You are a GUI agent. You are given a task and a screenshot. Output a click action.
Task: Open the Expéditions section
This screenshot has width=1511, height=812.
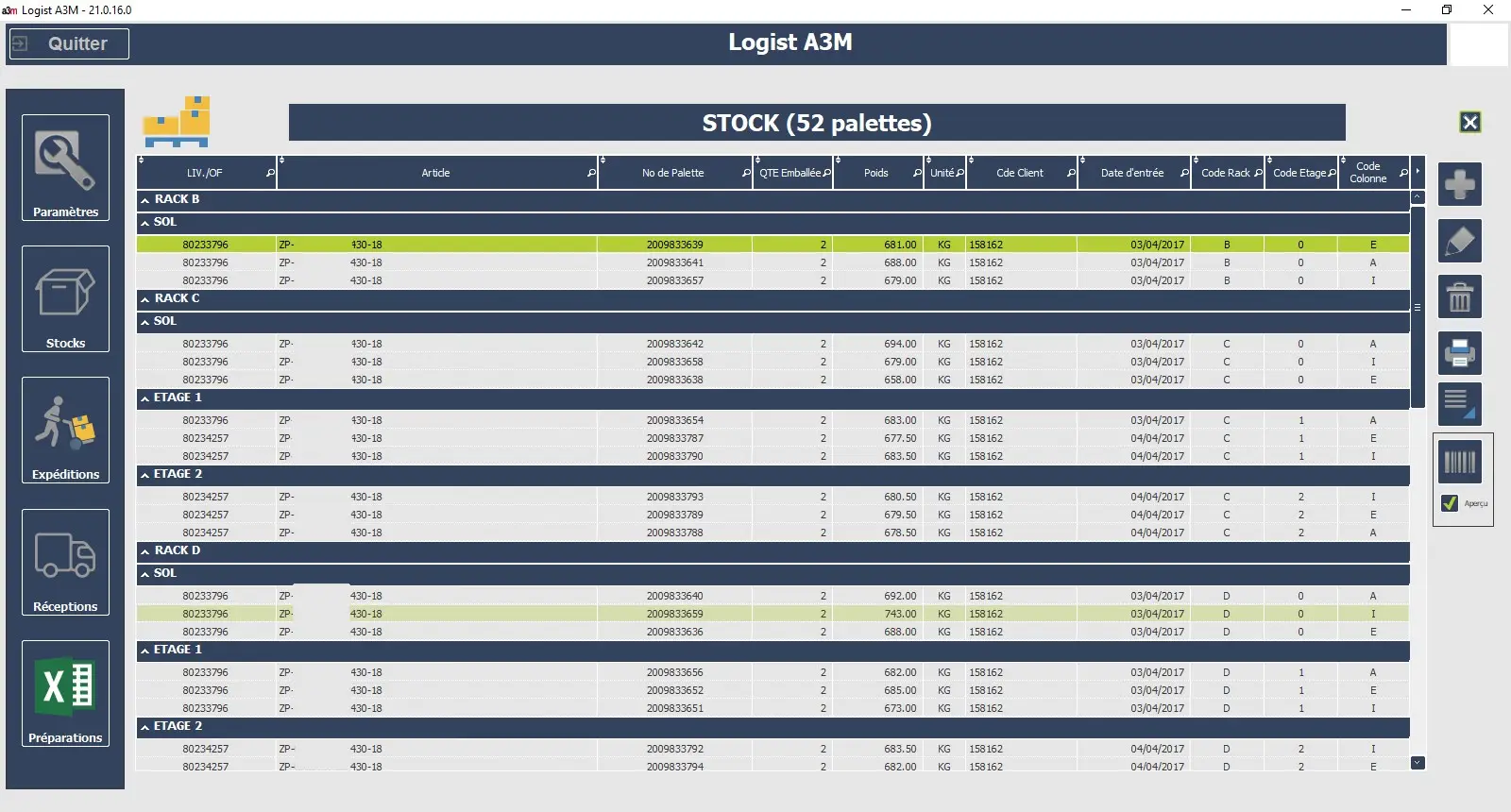pyautogui.click(x=65, y=431)
